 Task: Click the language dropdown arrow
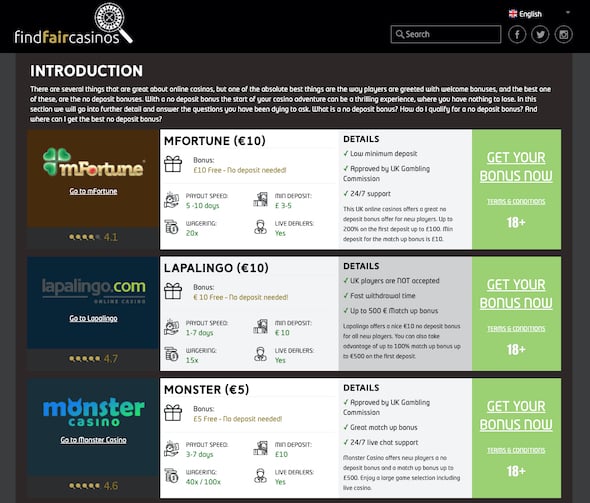[x=568, y=12]
